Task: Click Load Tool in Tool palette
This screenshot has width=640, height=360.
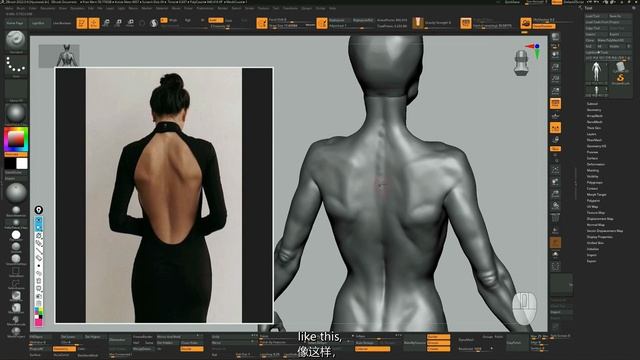Action: click(596, 16)
